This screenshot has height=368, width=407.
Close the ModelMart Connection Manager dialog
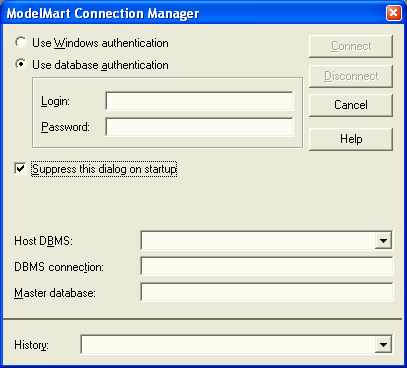coord(394,13)
